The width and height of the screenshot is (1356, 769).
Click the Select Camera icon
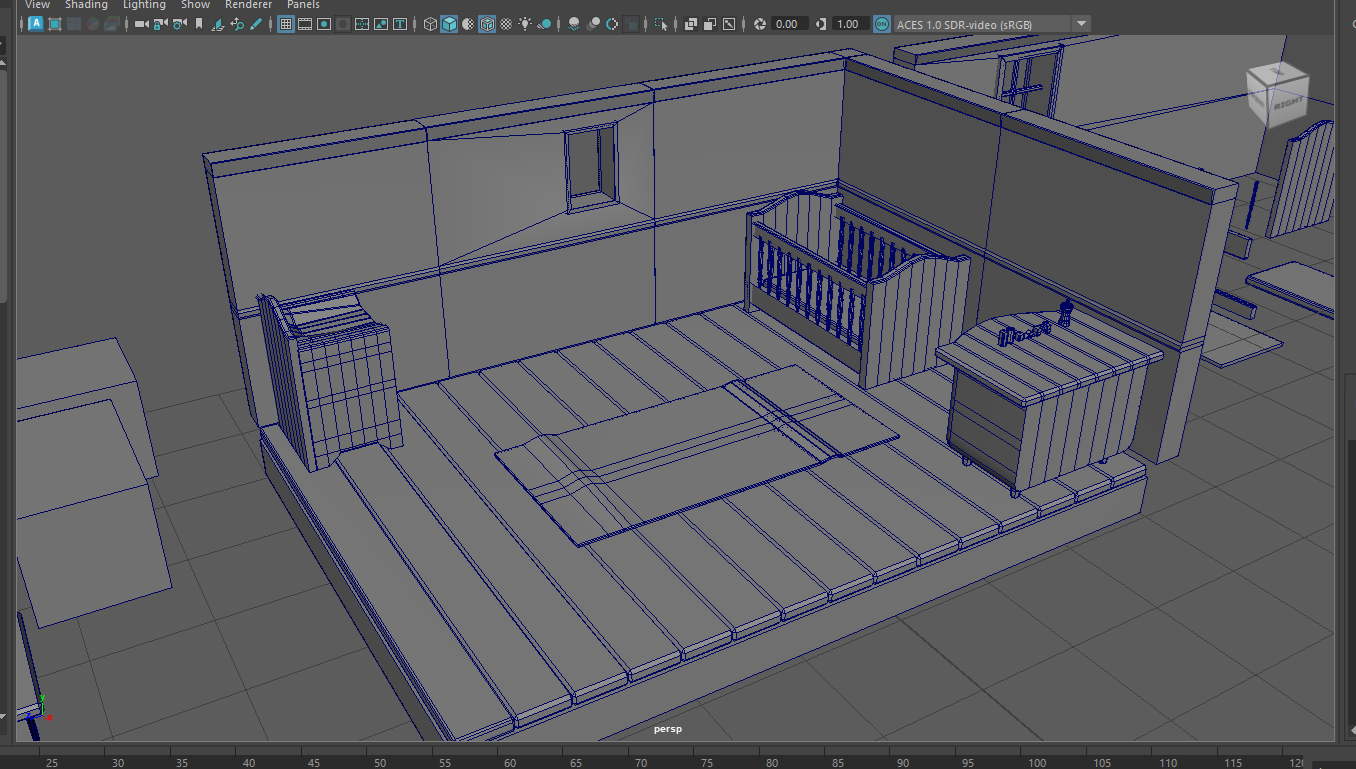point(141,24)
